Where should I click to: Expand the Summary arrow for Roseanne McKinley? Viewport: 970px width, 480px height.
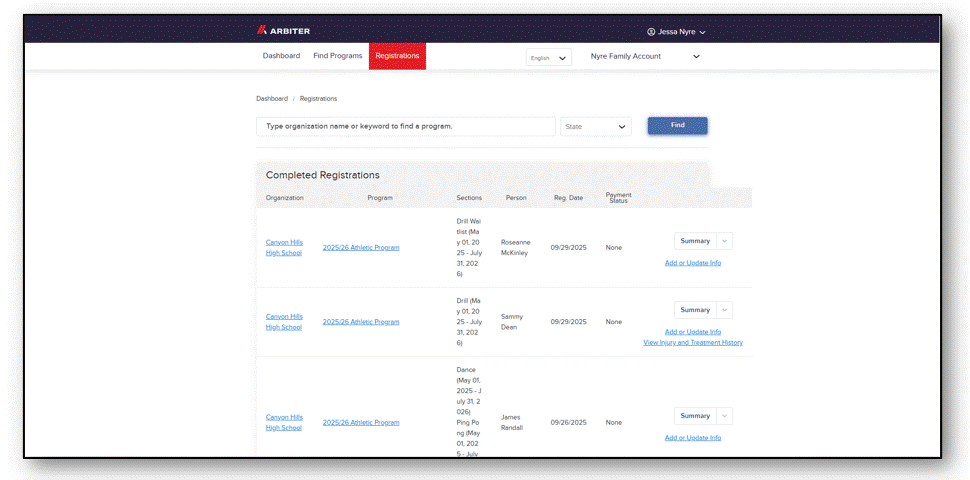point(725,241)
